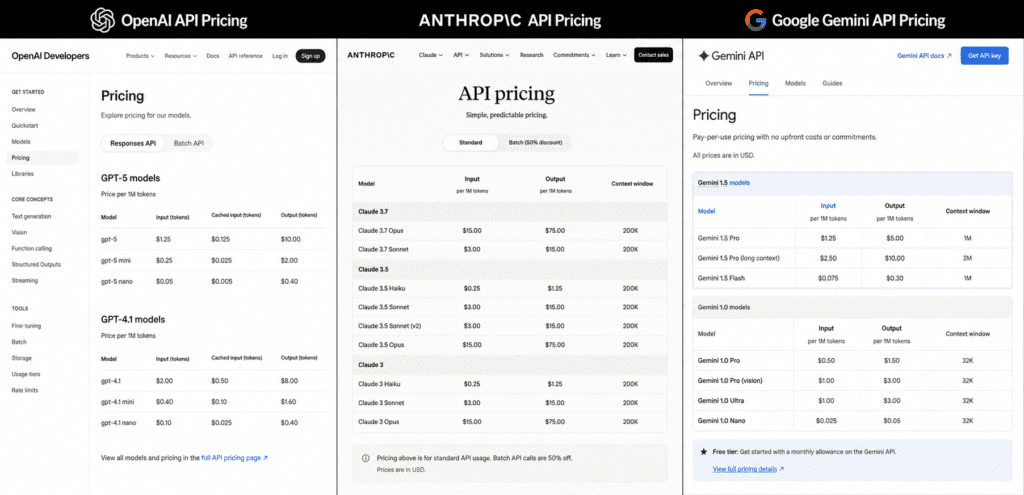
Task: Open the Claude dropdown in Anthropic navbar
Action: (430, 56)
